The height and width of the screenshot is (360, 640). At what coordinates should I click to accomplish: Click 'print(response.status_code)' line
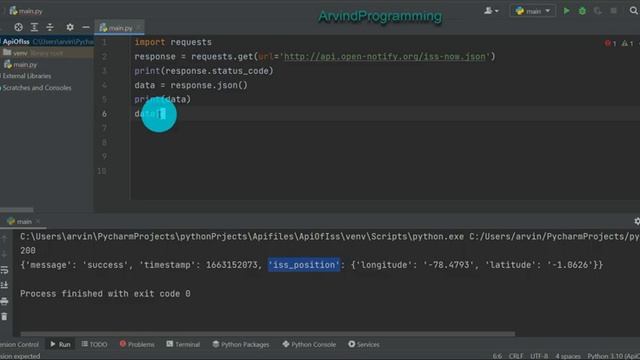204,71
